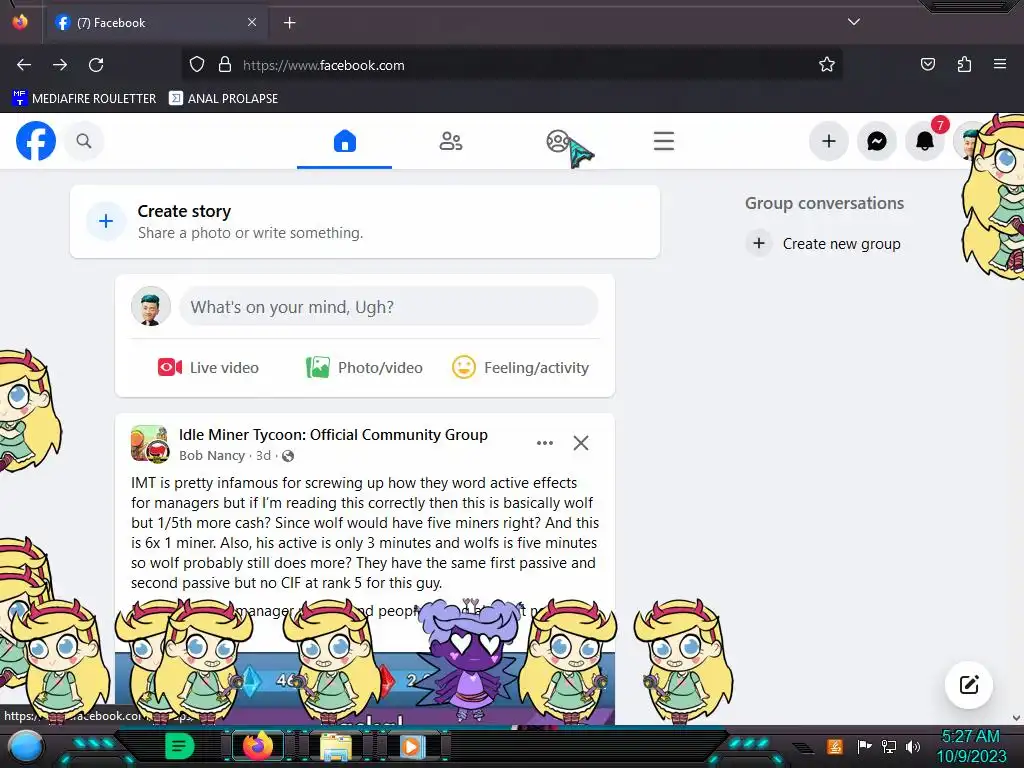Open the Facebook logo home link
The width and height of the screenshot is (1024, 768).
point(36,141)
